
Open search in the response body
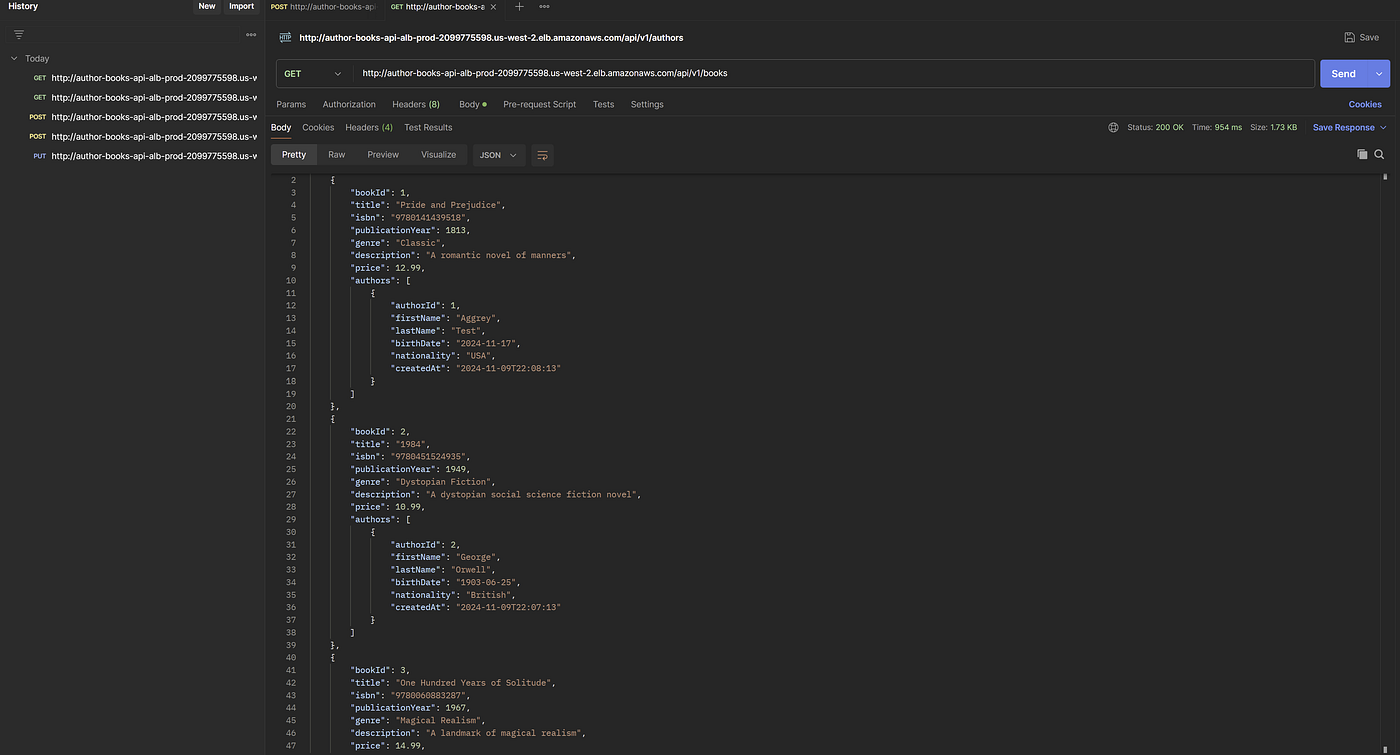point(1379,154)
